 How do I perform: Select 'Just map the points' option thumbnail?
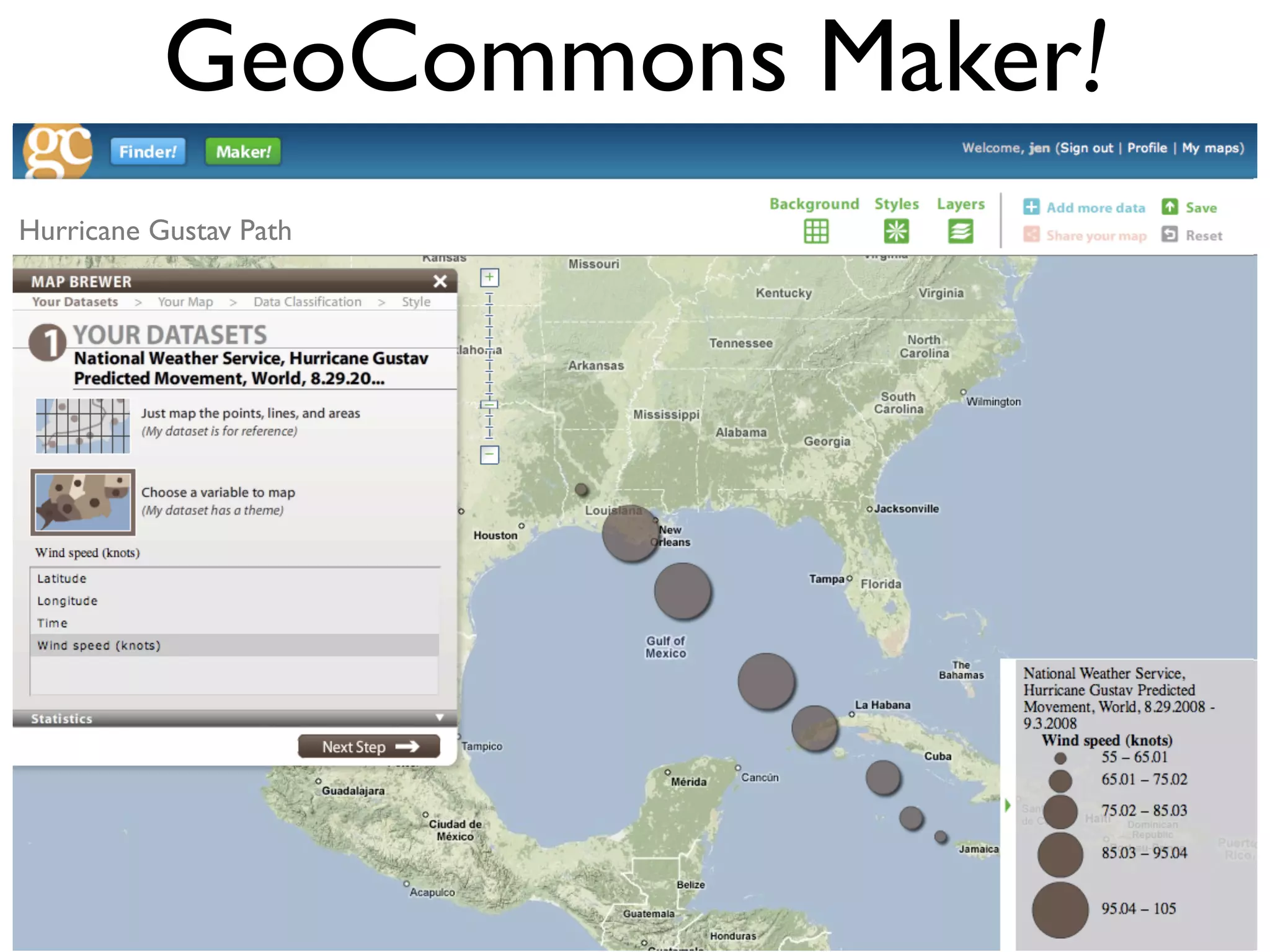point(83,426)
